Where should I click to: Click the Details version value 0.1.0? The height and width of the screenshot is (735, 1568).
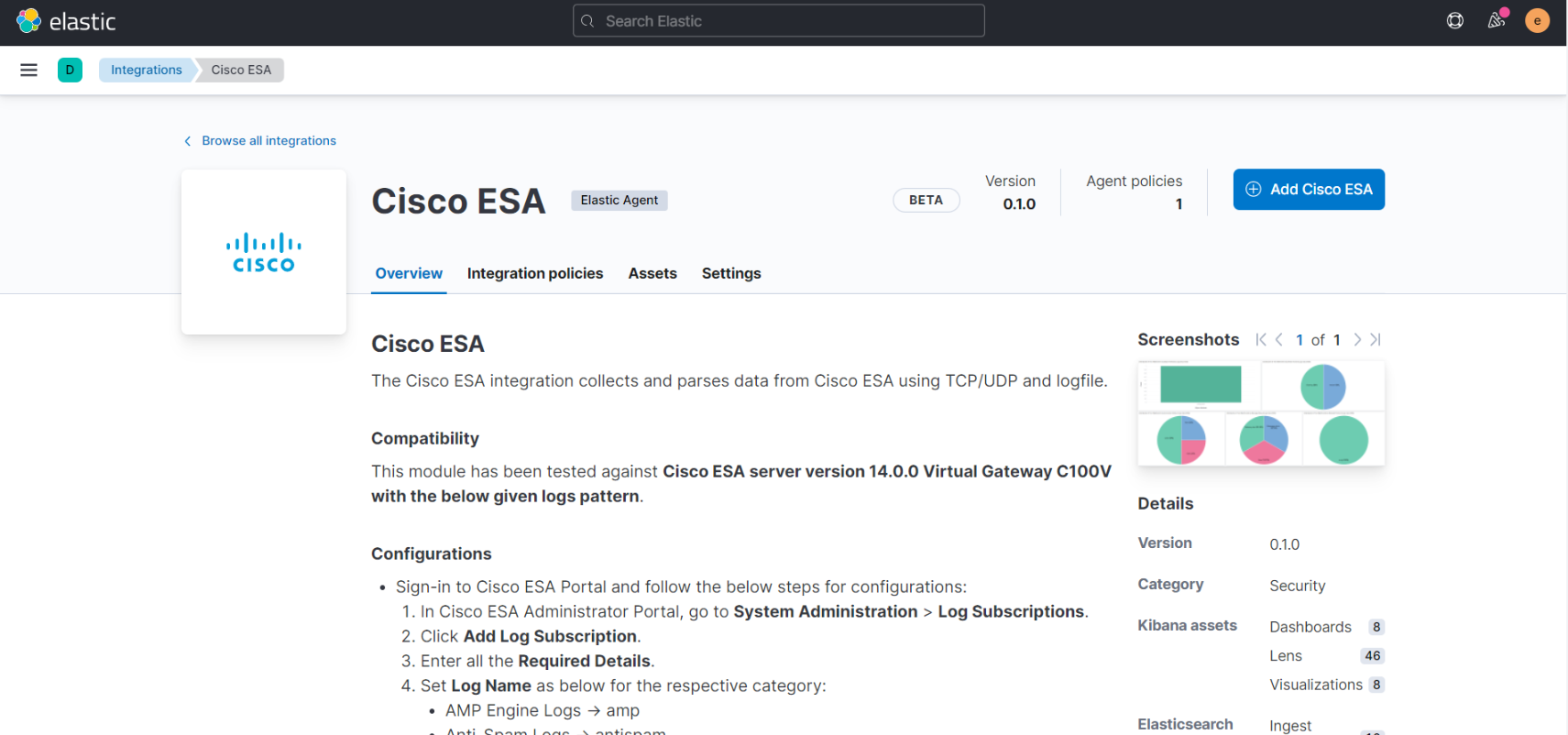pos(1284,544)
